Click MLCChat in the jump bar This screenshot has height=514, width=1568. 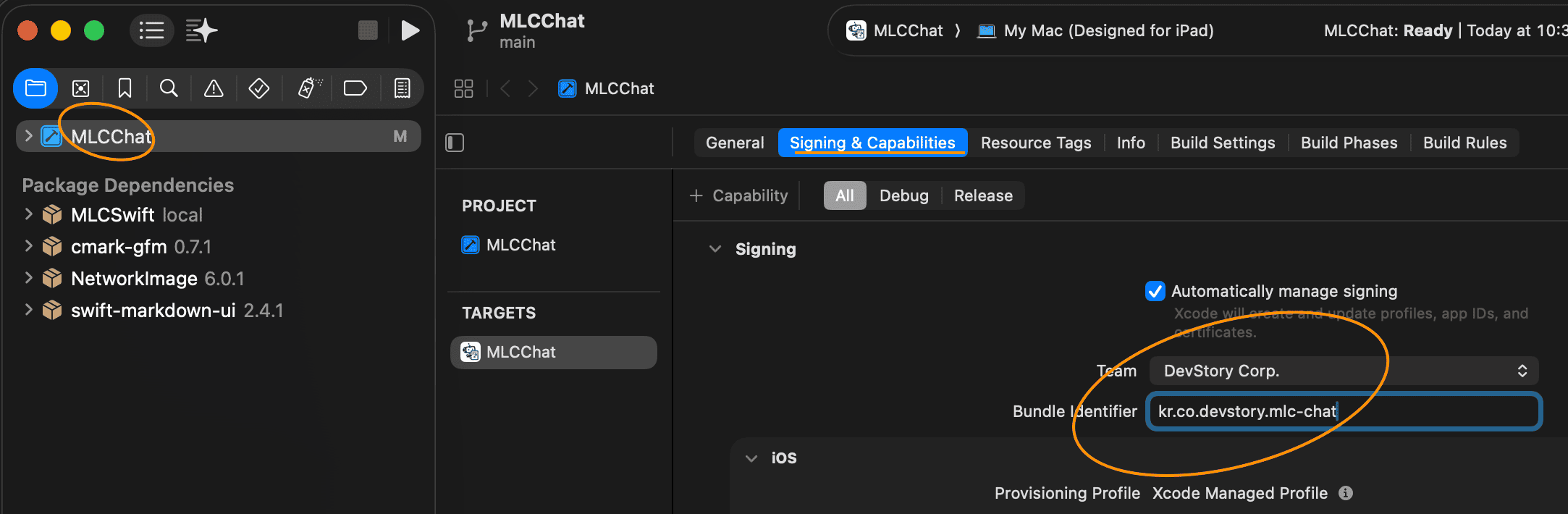coord(606,88)
